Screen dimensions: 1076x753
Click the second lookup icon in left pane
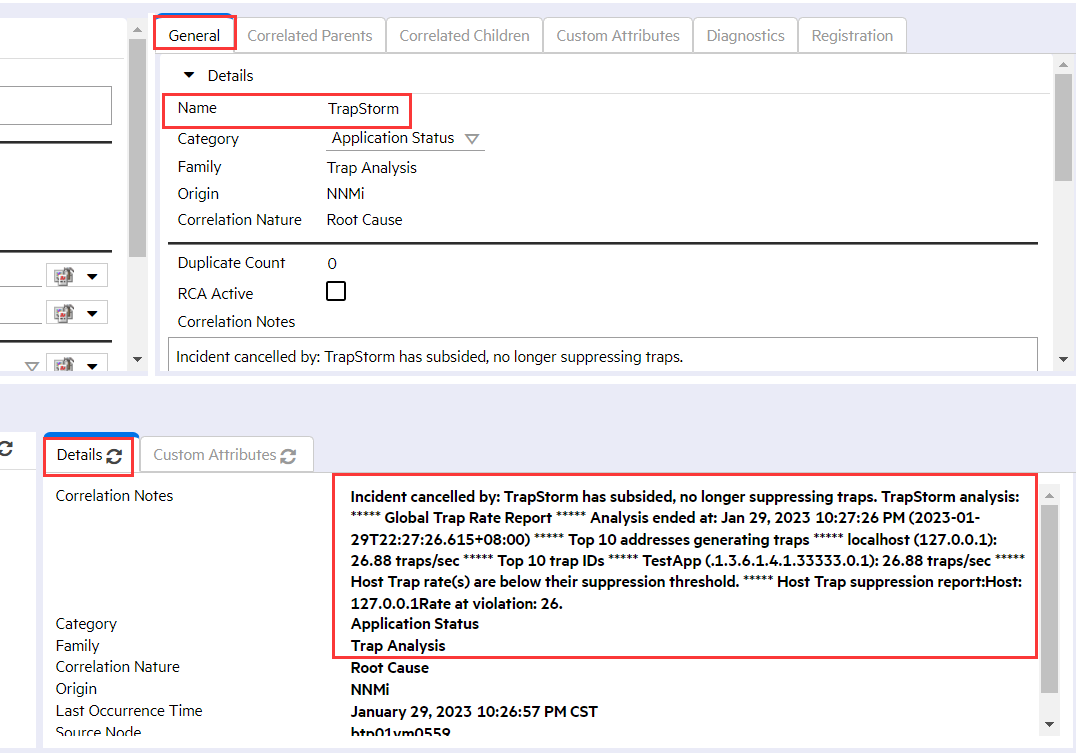point(63,313)
